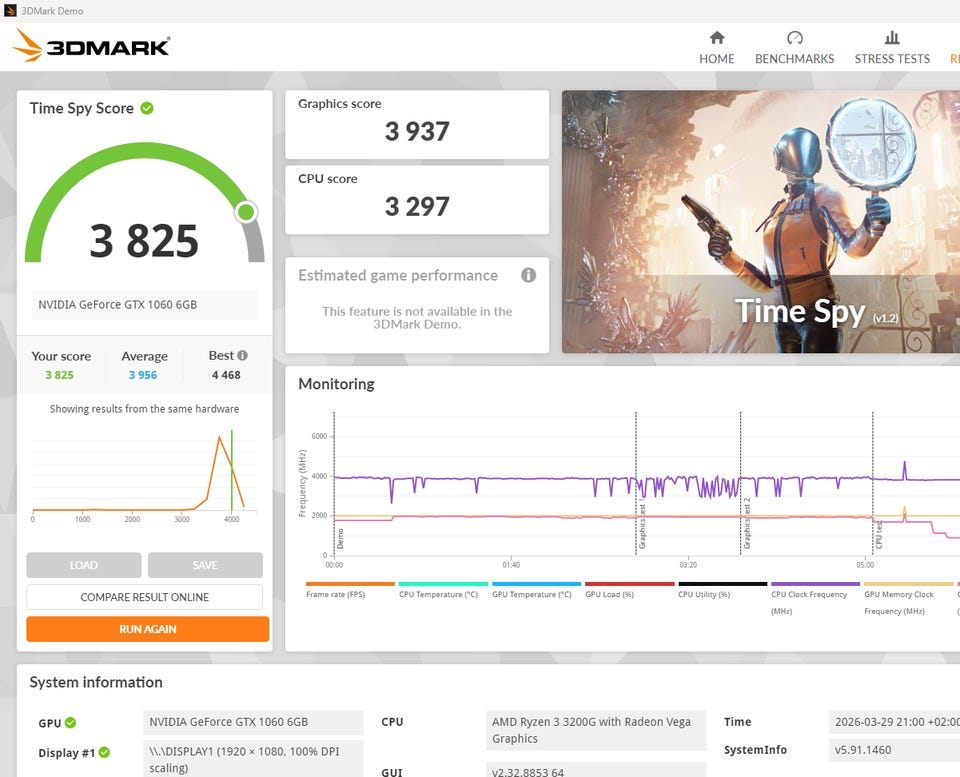Click the Home house icon
960x777 pixels.
point(716,38)
